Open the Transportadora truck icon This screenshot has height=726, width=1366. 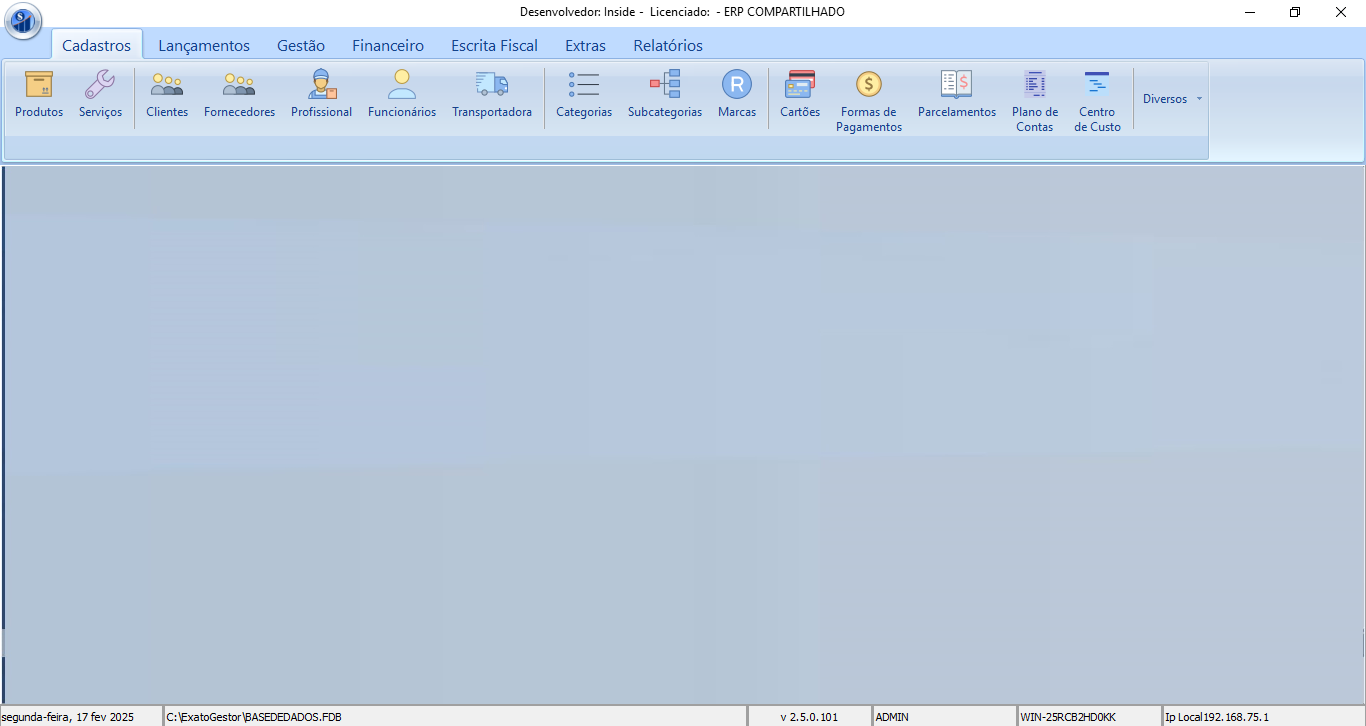(x=491, y=85)
